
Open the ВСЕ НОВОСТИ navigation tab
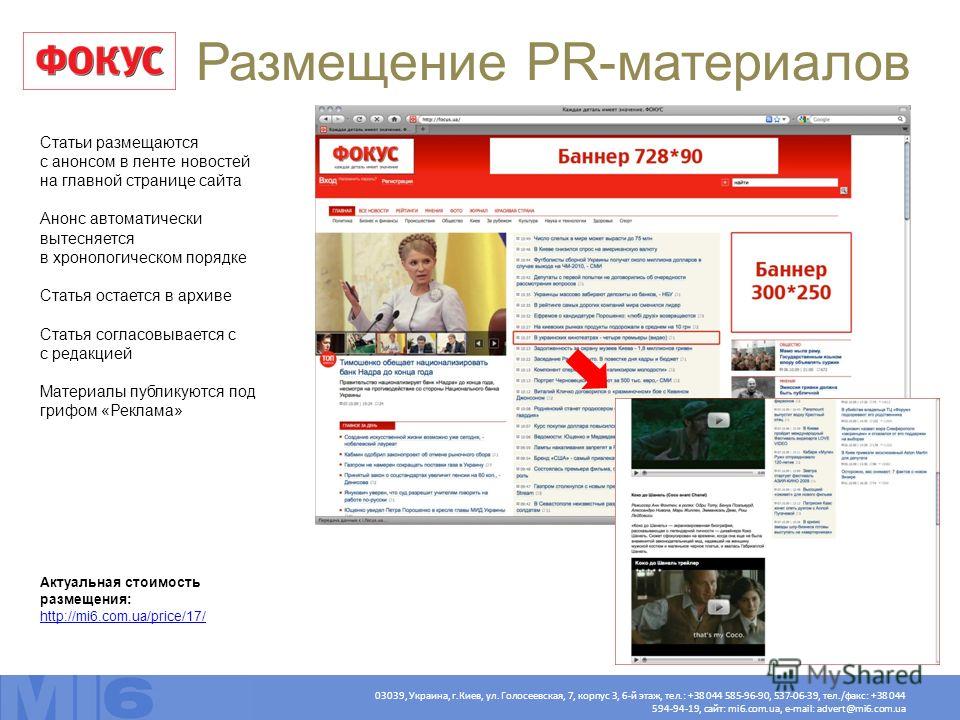click(373, 211)
